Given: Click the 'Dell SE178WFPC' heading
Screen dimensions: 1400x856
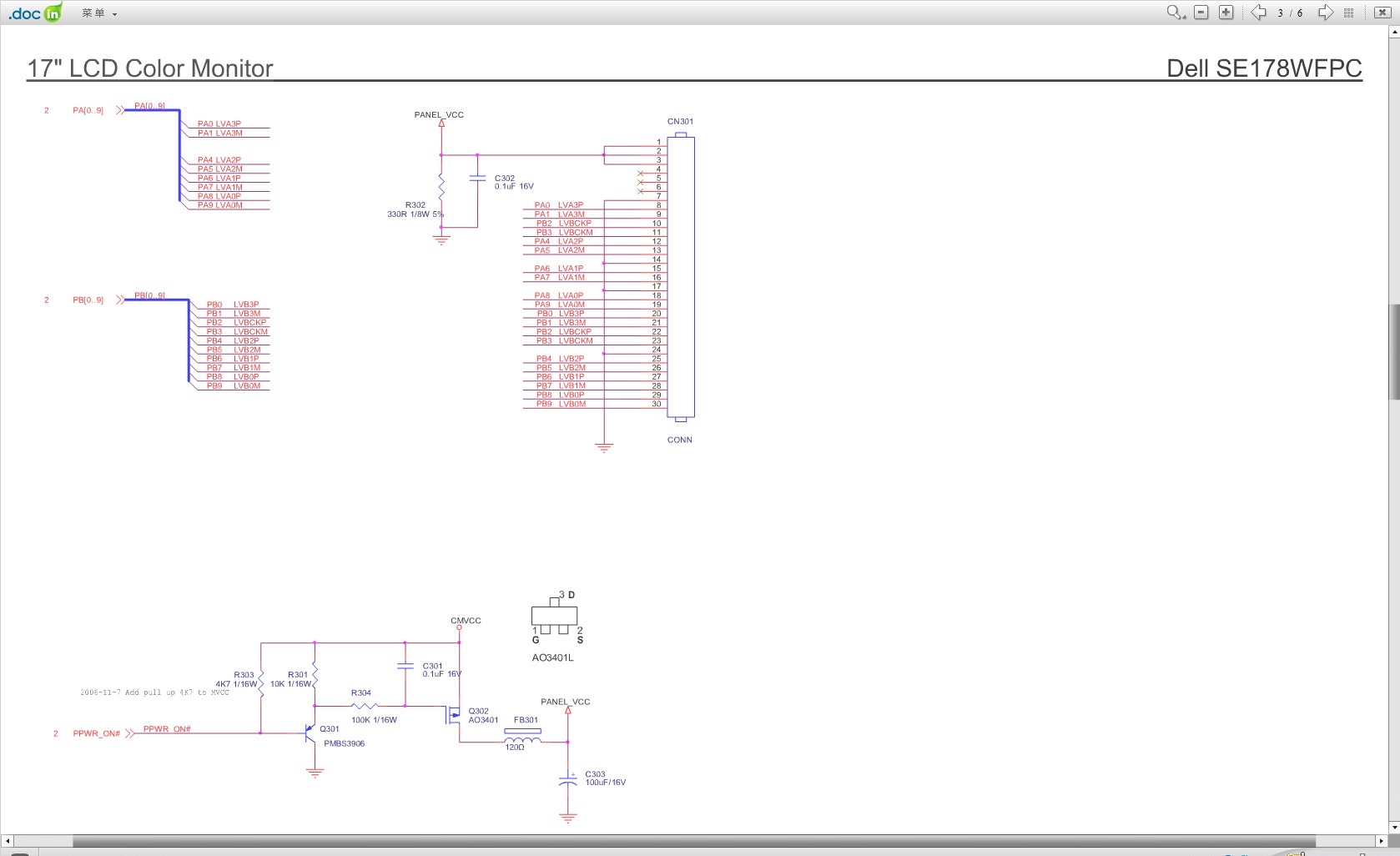Looking at the screenshot, I should pyautogui.click(x=1264, y=68).
